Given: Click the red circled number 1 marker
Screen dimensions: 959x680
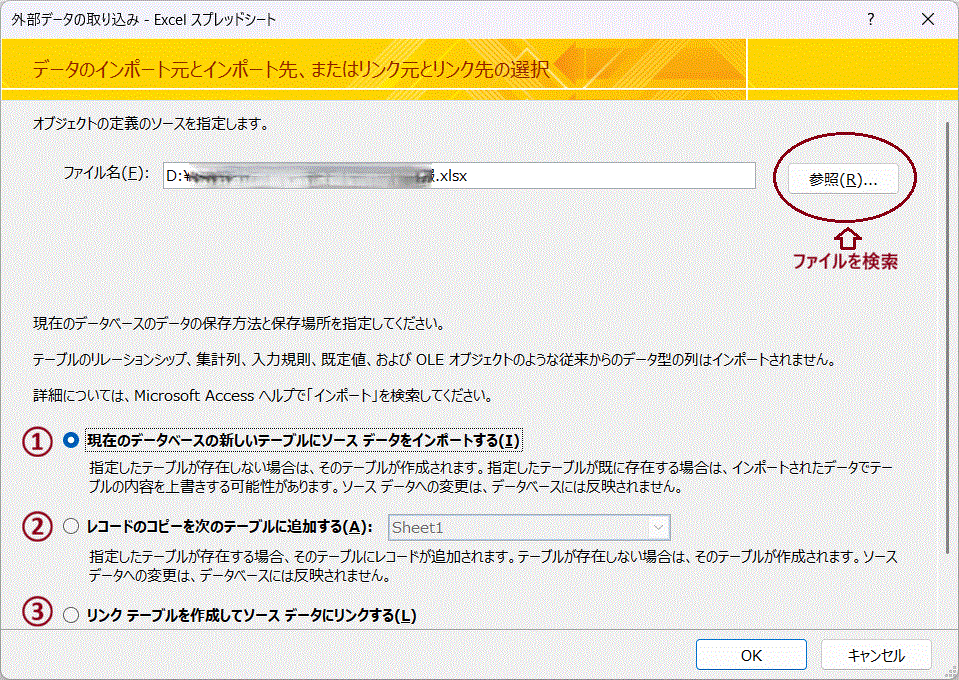Looking at the screenshot, I should tap(37, 441).
